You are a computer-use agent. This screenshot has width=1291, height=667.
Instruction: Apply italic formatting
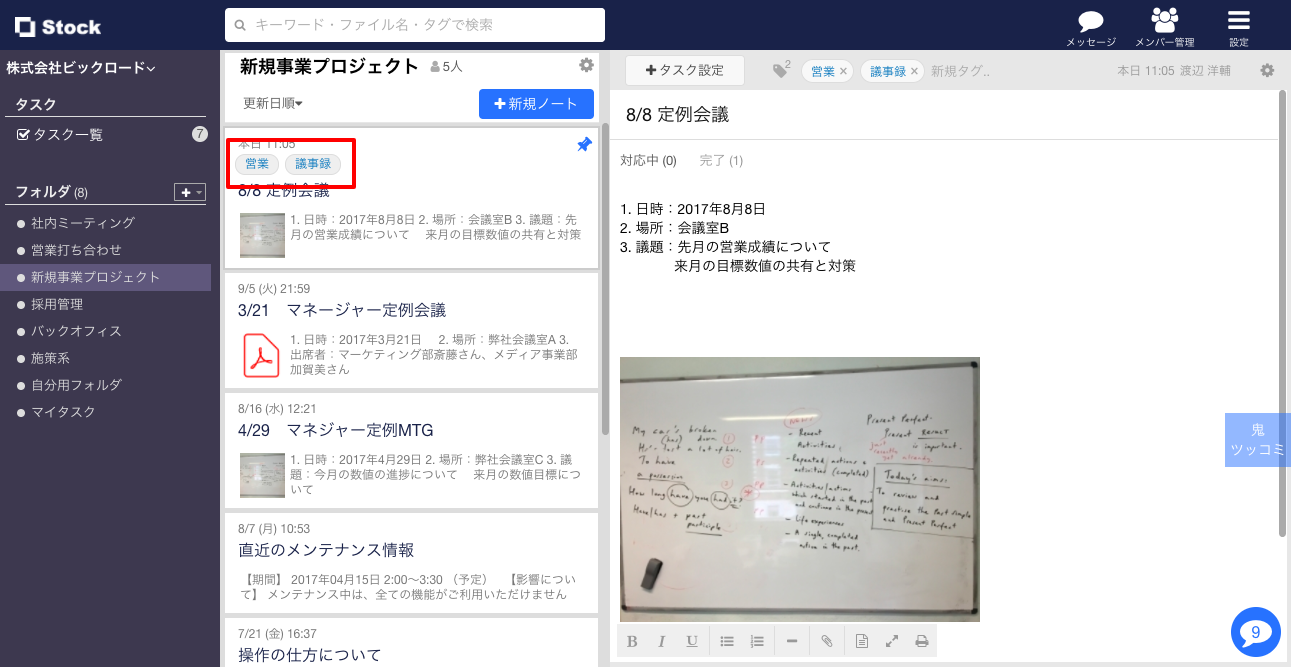[x=662, y=640]
